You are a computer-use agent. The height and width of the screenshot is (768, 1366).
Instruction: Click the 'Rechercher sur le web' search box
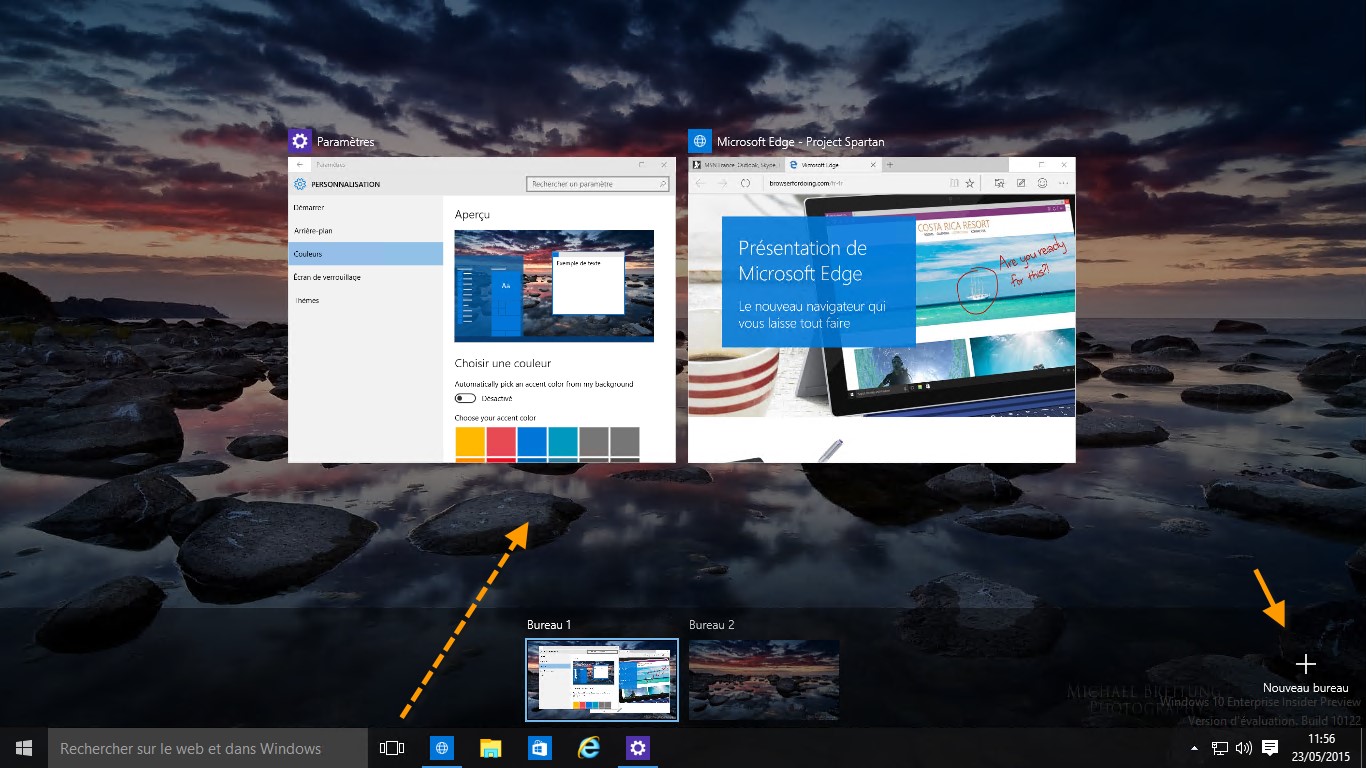(208, 748)
